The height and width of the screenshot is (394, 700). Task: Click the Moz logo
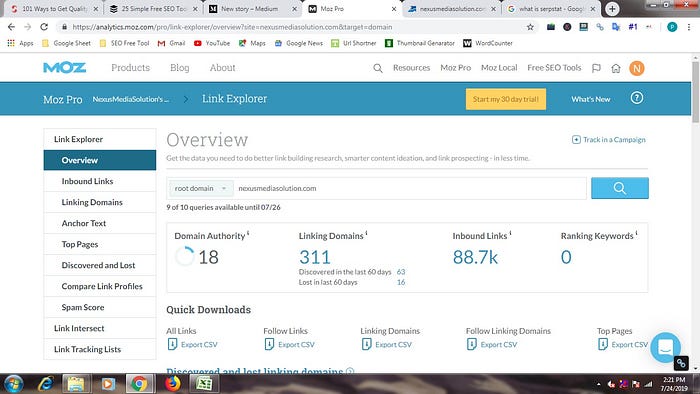65,68
